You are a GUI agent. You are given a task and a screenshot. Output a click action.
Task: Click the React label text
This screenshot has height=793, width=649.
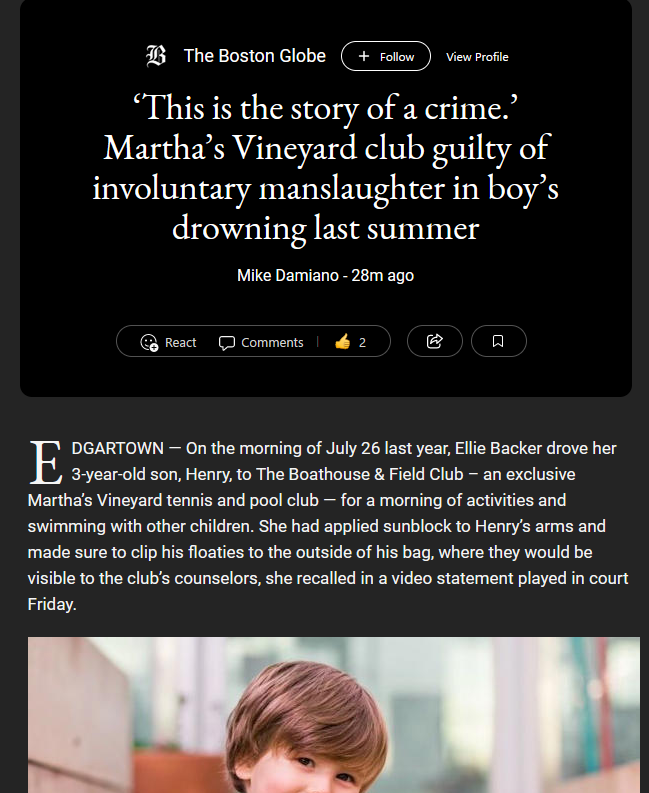[181, 342]
